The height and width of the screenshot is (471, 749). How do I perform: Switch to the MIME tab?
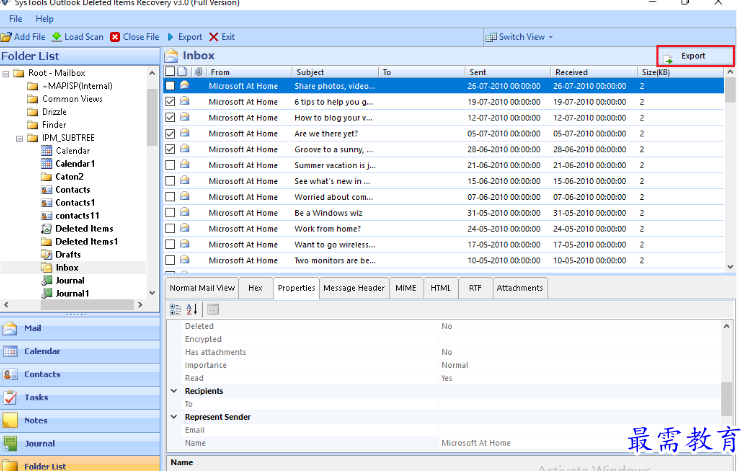click(406, 288)
